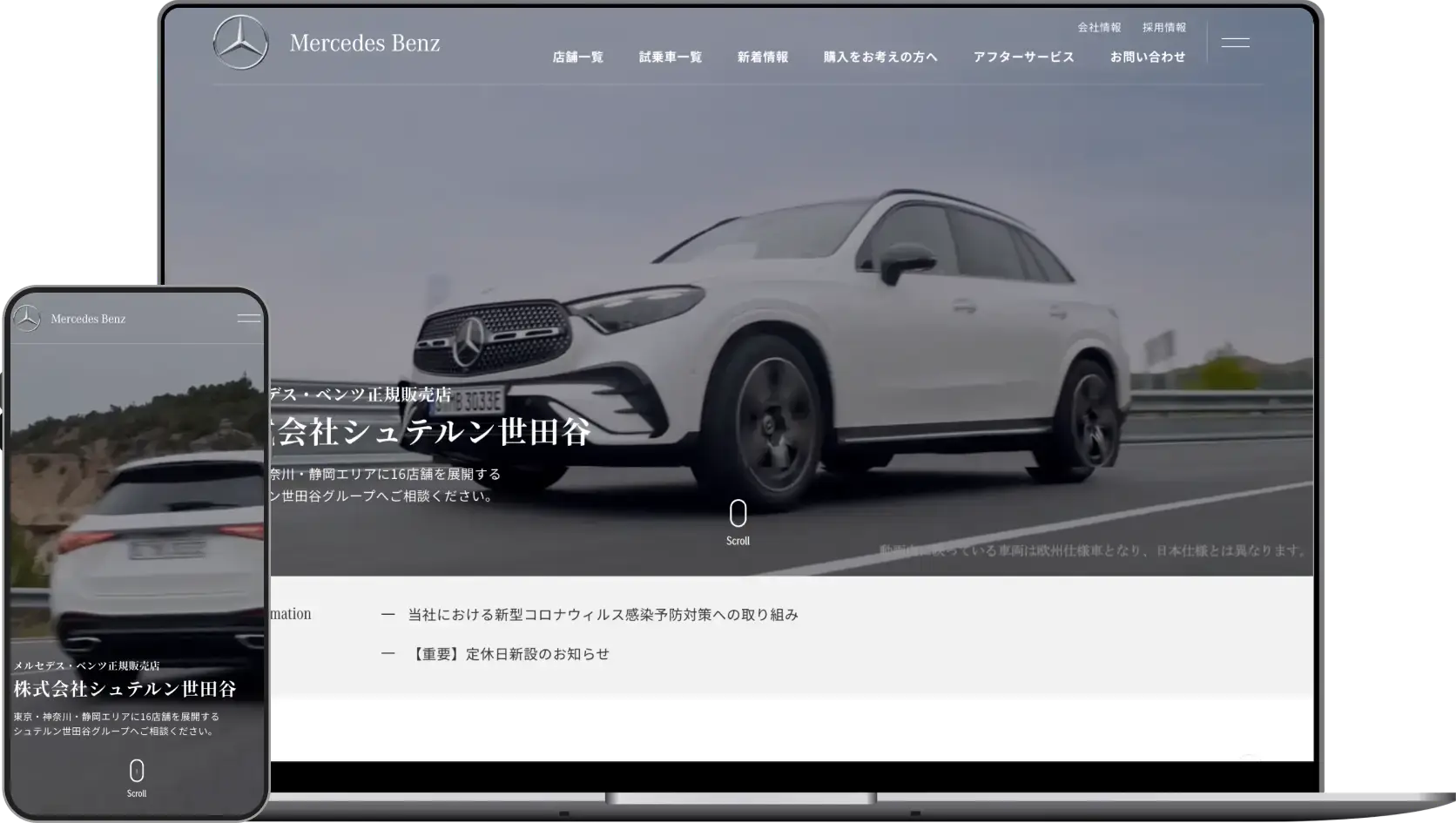Click the 採用情報 link at top right
The width and height of the screenshot is (1456, 823).
pos(1164,28)
